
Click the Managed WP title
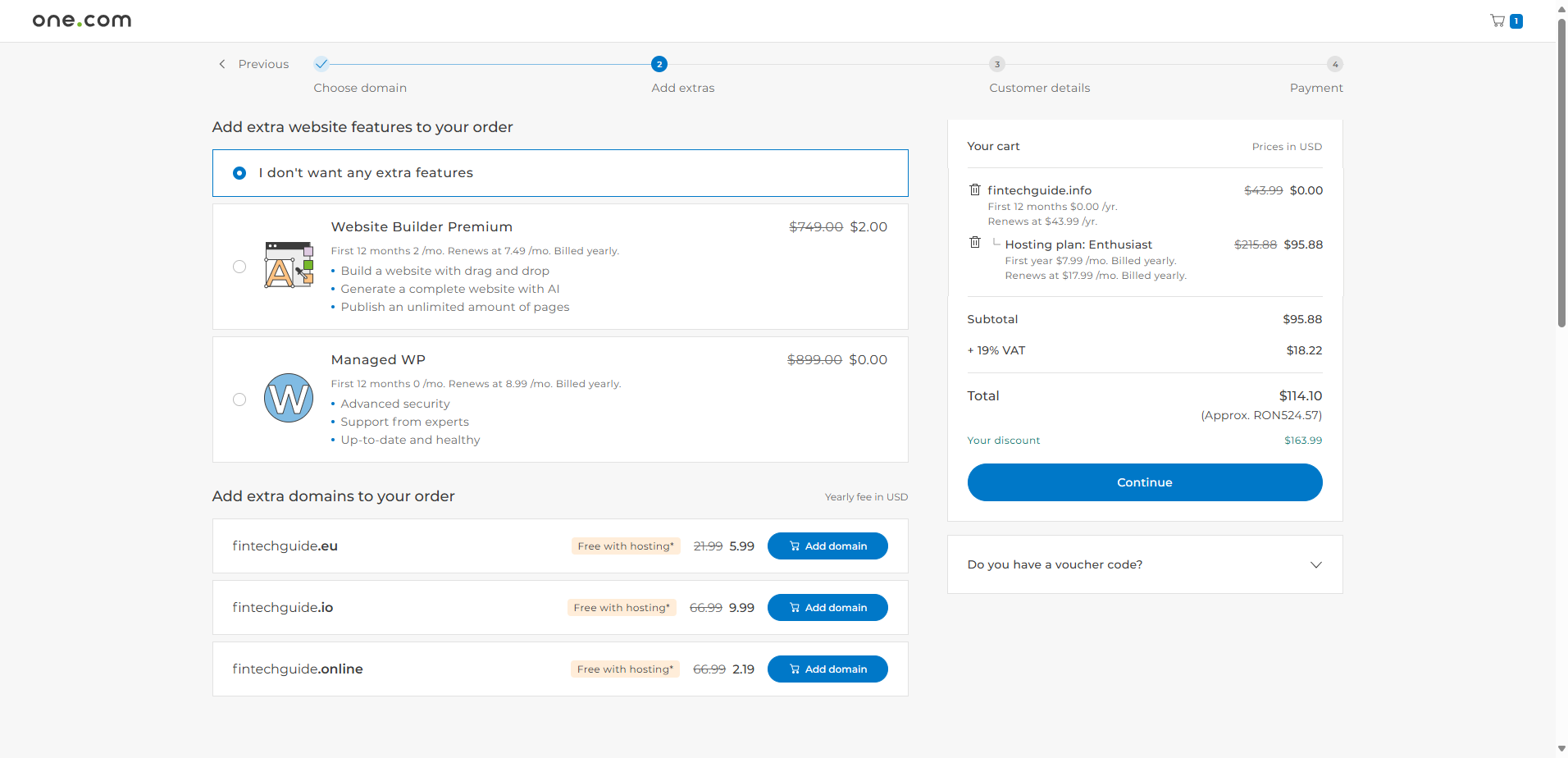[378, 360]
